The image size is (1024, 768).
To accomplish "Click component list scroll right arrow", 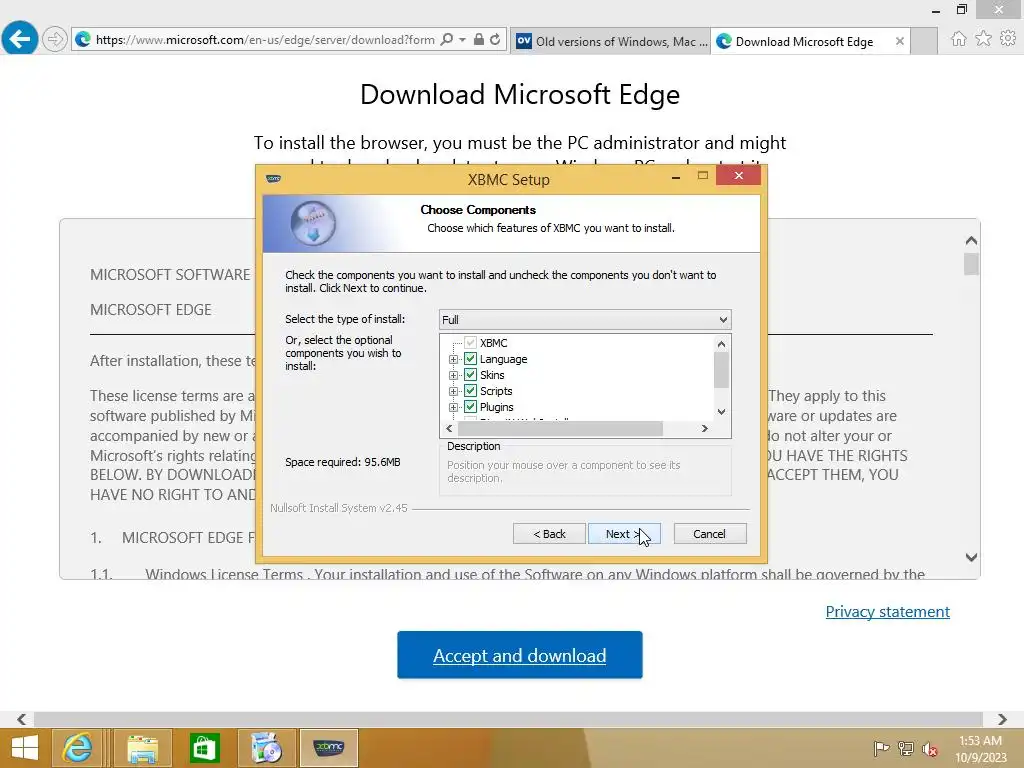I will pos(705,428).
